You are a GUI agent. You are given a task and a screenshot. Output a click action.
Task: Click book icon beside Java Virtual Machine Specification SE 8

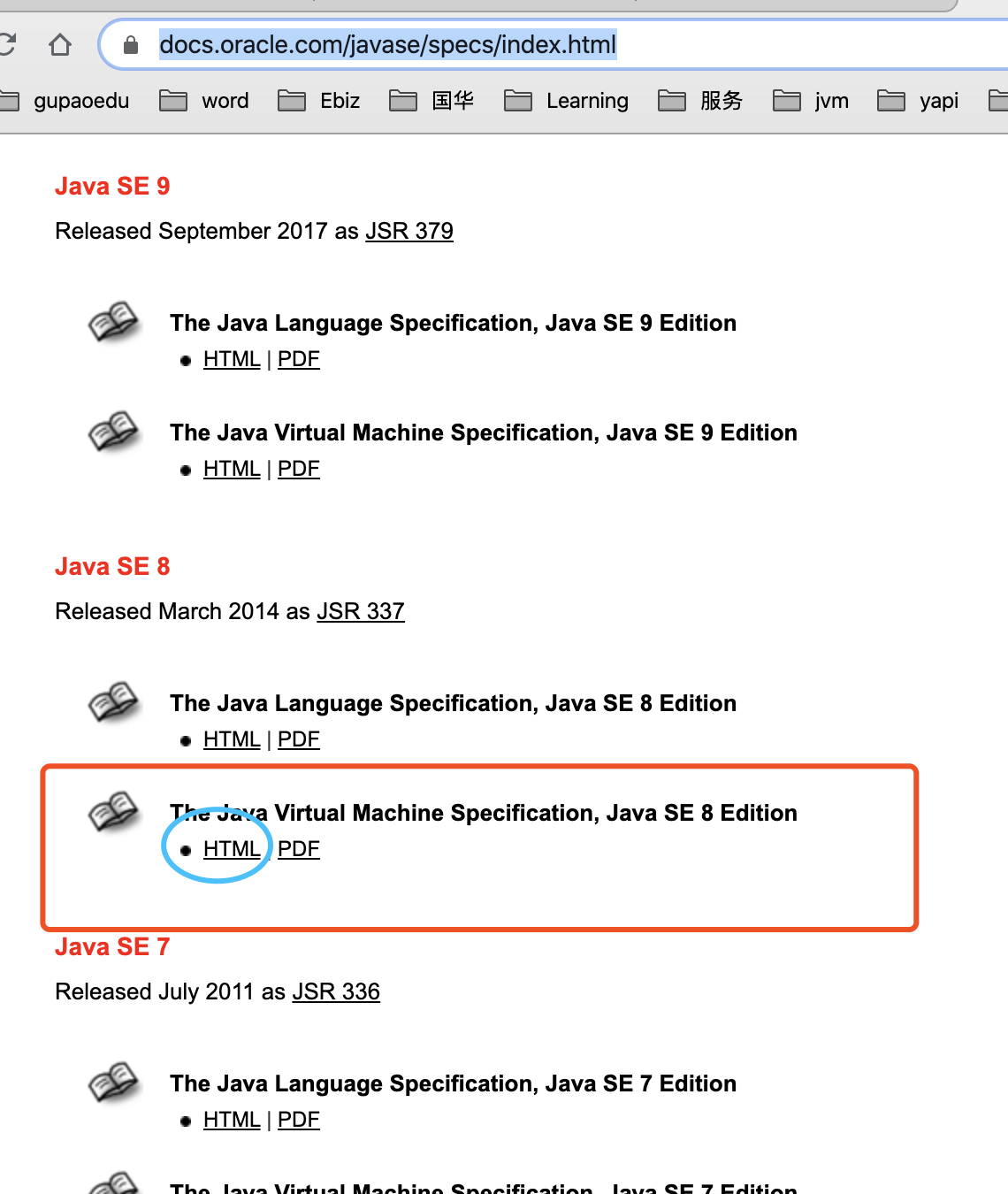[114, 812]
